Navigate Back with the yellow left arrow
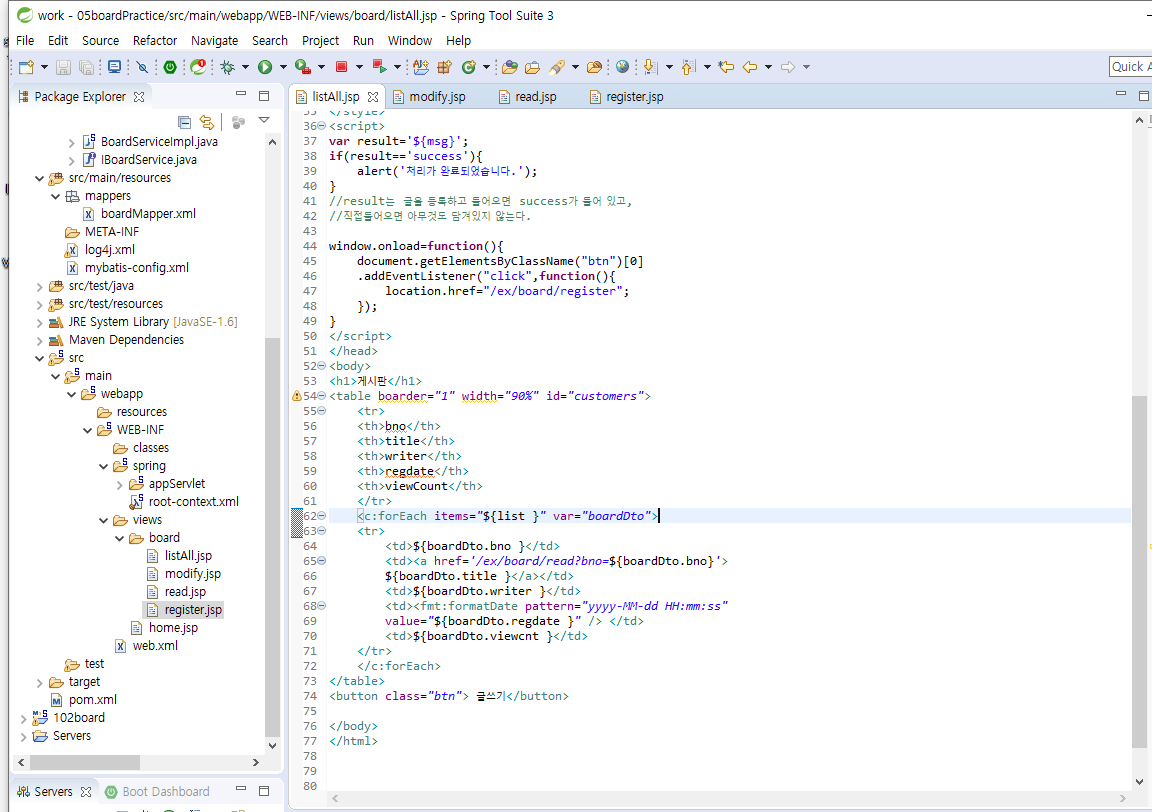The width and height of the screenshot is (1152, 812). click(x=749, y=67)
